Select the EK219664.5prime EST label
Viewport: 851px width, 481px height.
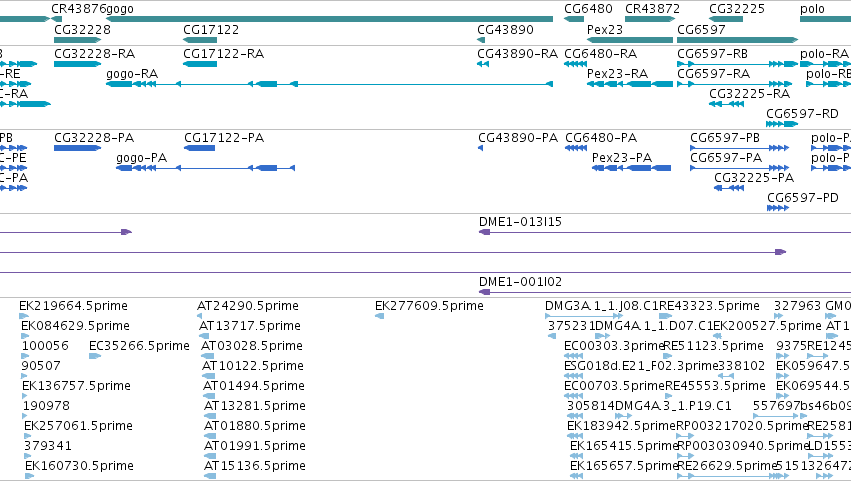(x=73, y=306)
